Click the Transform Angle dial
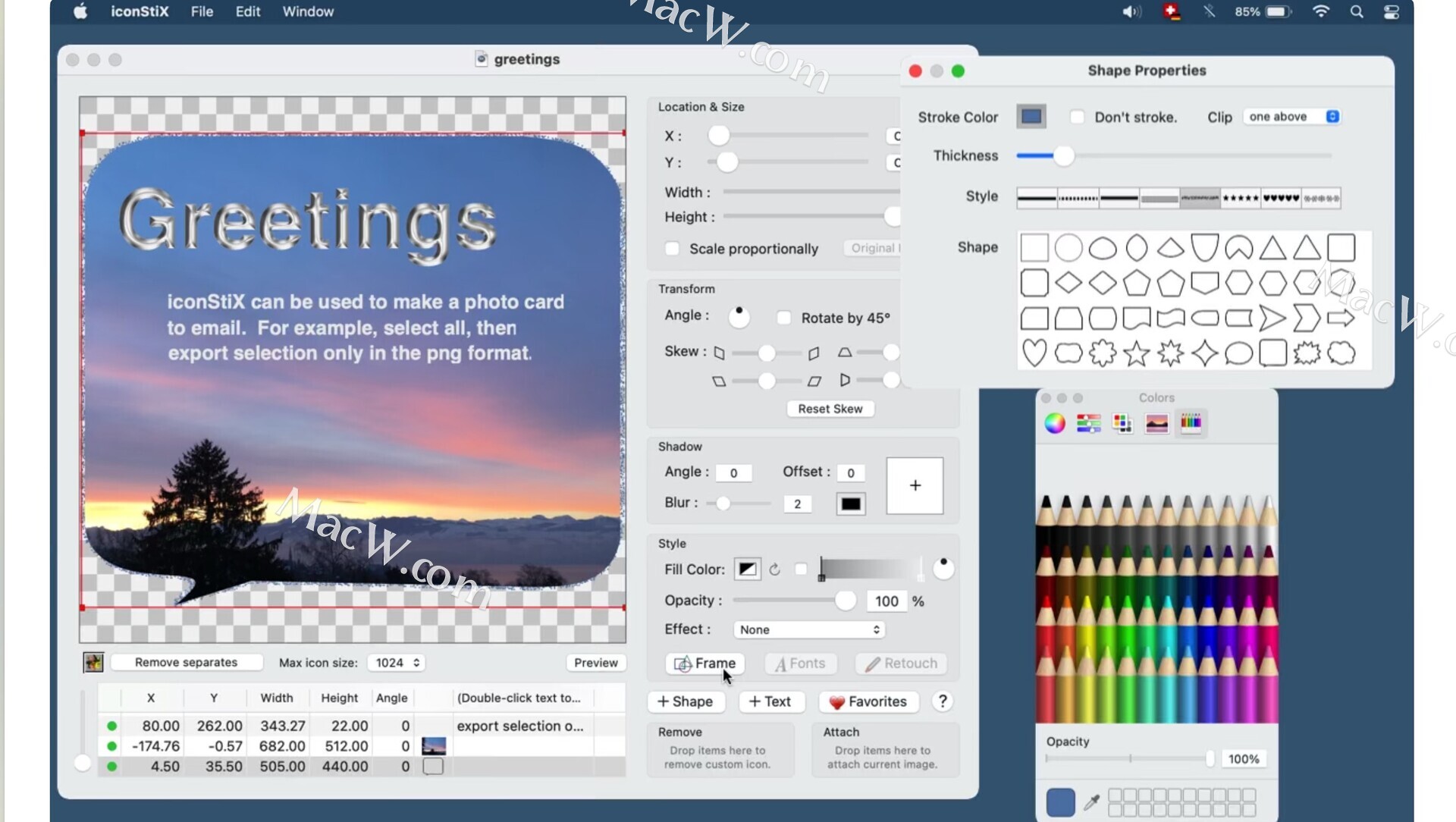Screen dimensions: 1456x822 (739, 317)
